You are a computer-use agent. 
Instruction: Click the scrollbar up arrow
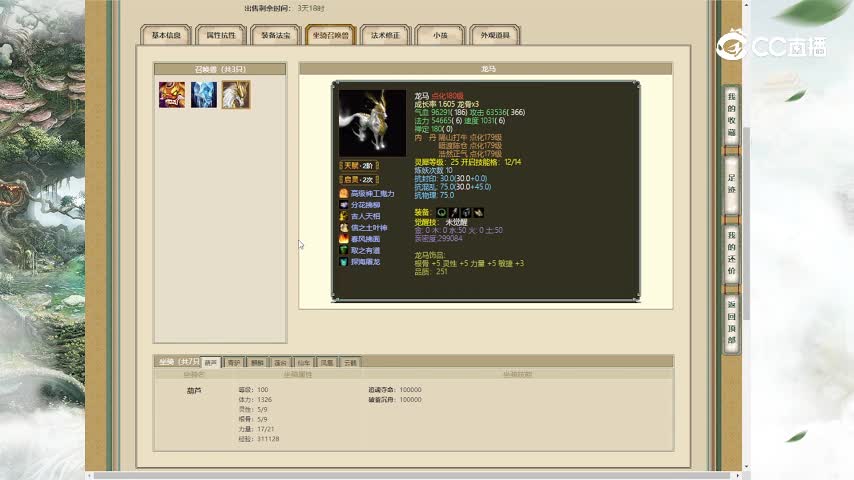746,4
